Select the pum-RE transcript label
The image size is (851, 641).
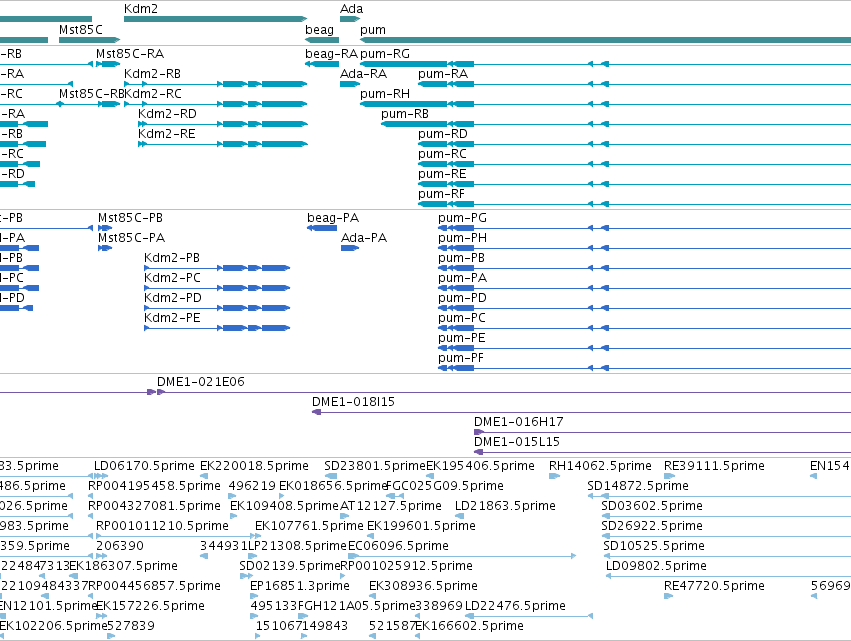coord(442,175)
